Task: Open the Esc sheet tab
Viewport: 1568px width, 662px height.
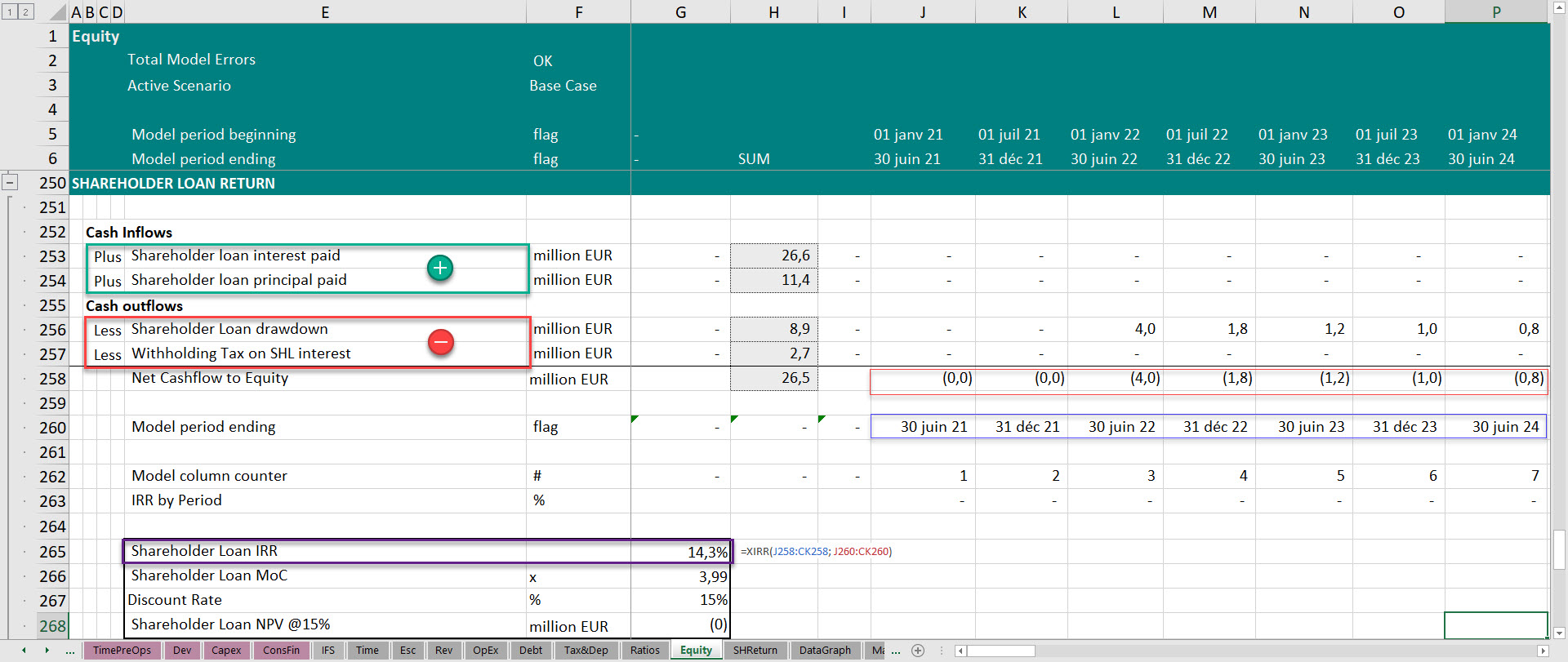Action: point(408,651)
